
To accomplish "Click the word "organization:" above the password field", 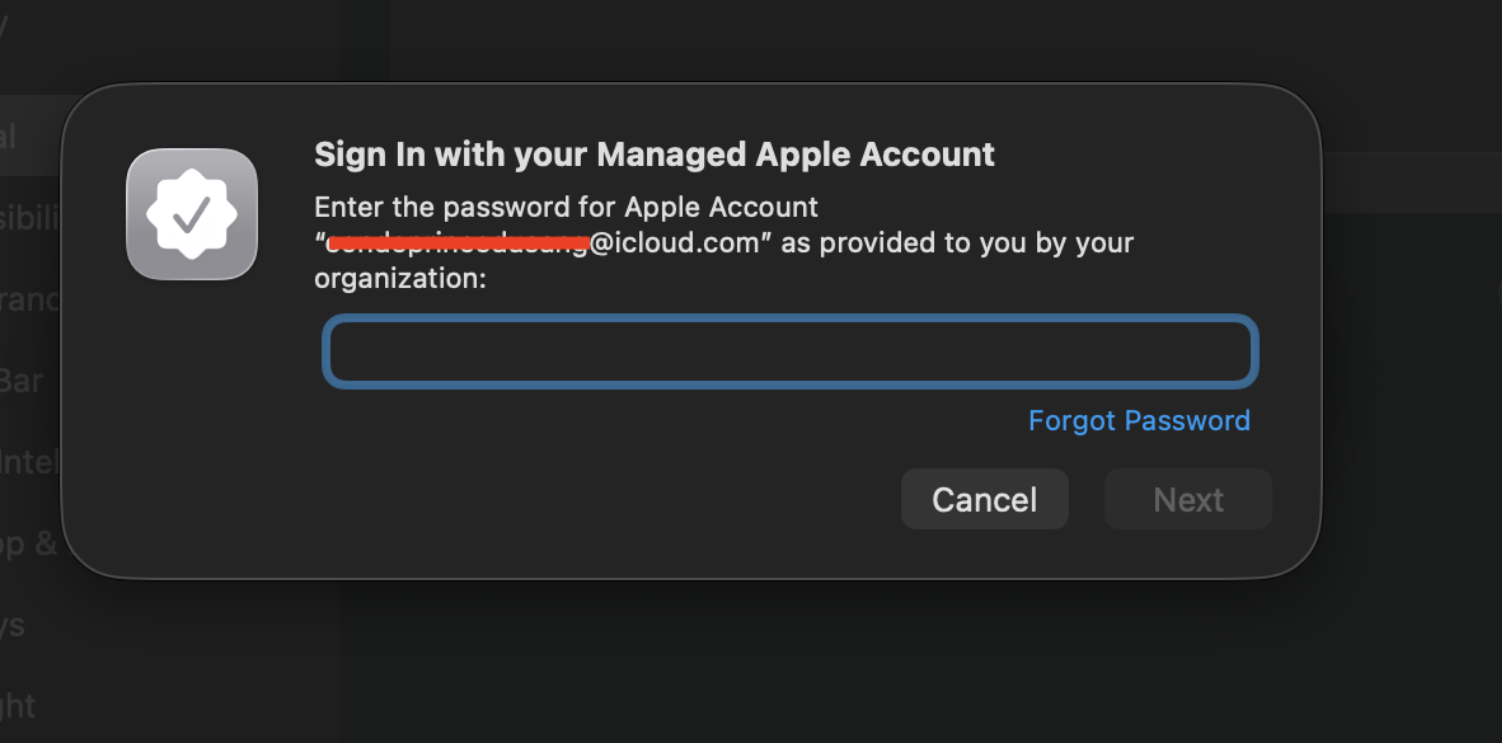I will 400,279.
